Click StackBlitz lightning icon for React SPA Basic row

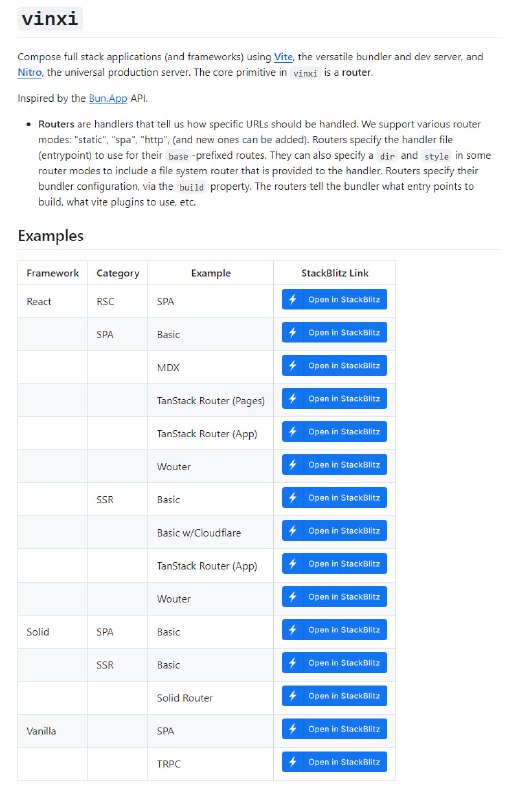(x=293, y=333)
